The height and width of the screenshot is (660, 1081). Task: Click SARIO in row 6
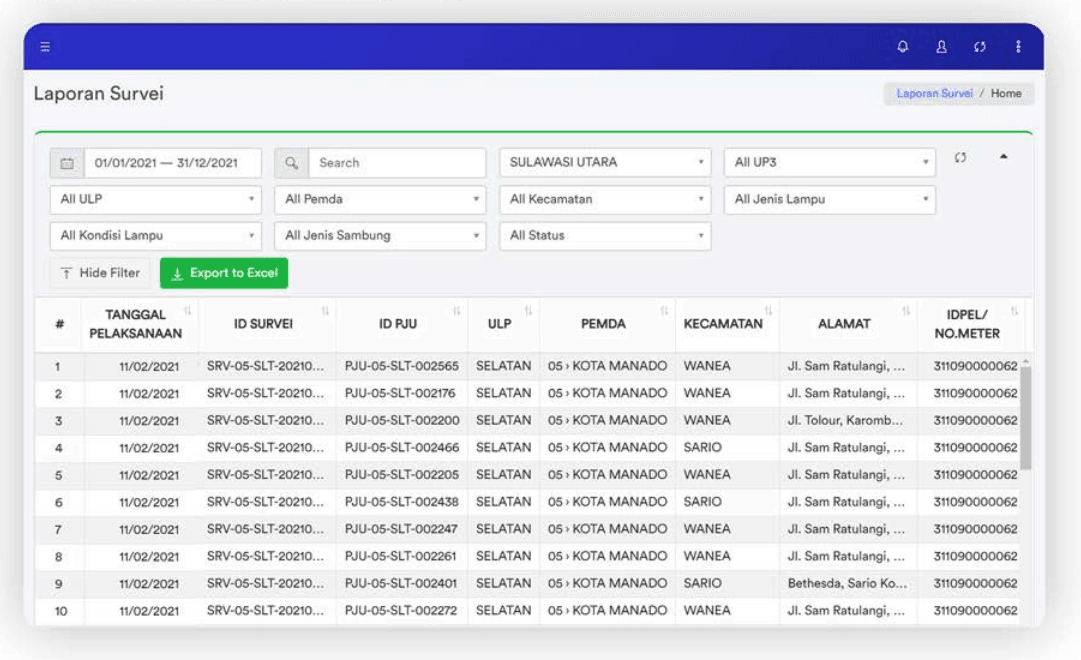[703, 502]
